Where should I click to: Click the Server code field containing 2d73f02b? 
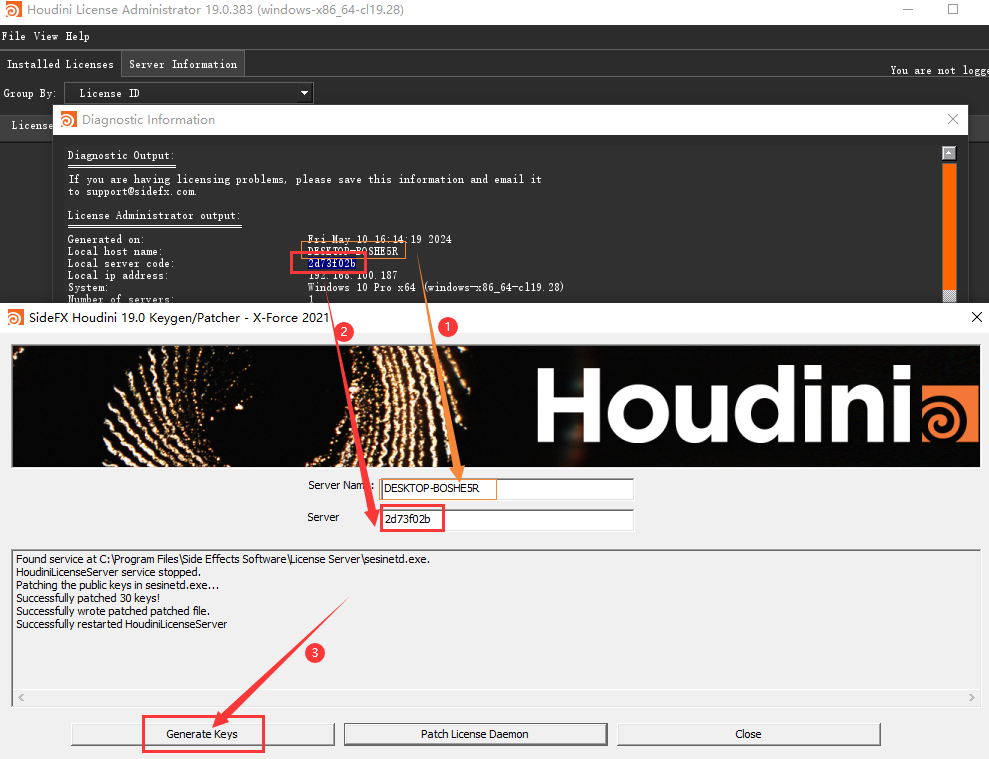pyautogui.click(x=507, y=520)
